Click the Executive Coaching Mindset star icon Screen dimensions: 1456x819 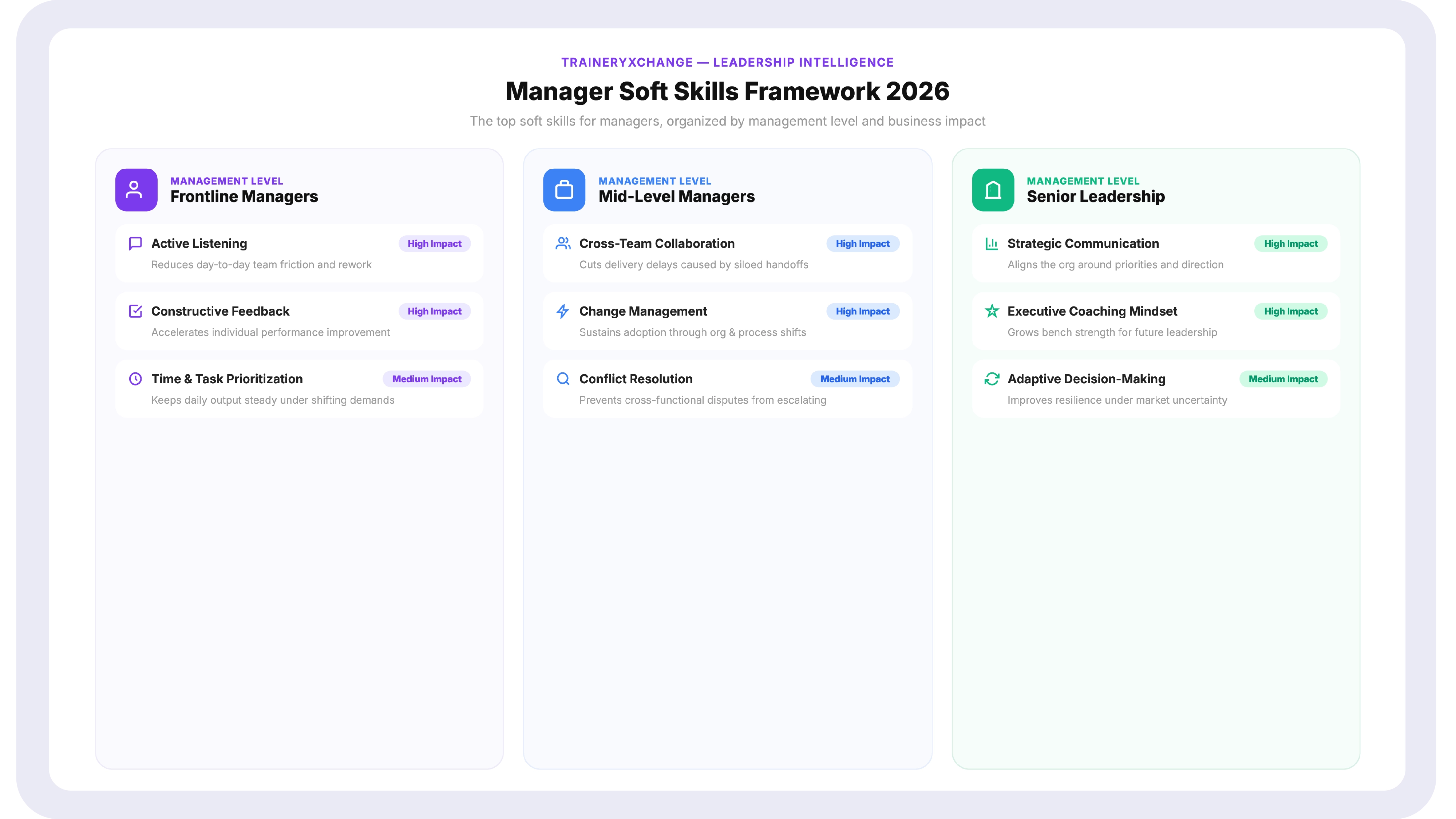tap(992, 311)
